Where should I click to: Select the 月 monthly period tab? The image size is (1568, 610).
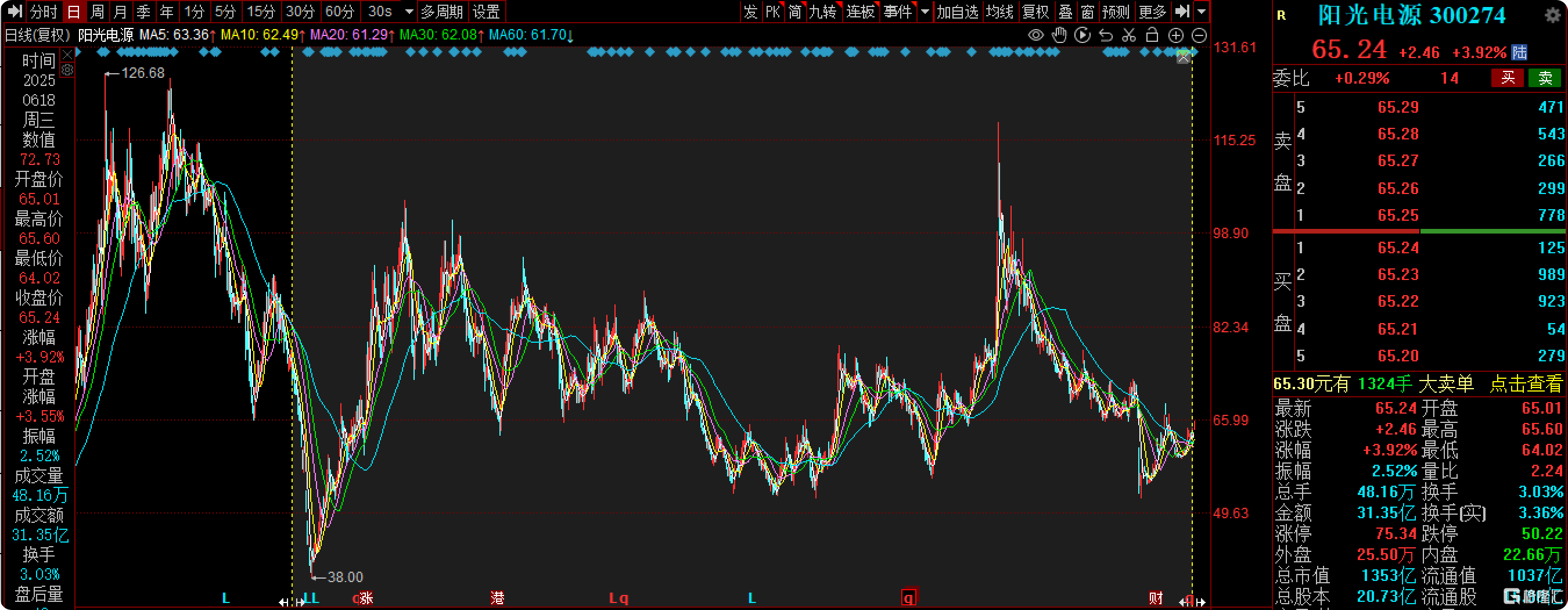point(120,12)
